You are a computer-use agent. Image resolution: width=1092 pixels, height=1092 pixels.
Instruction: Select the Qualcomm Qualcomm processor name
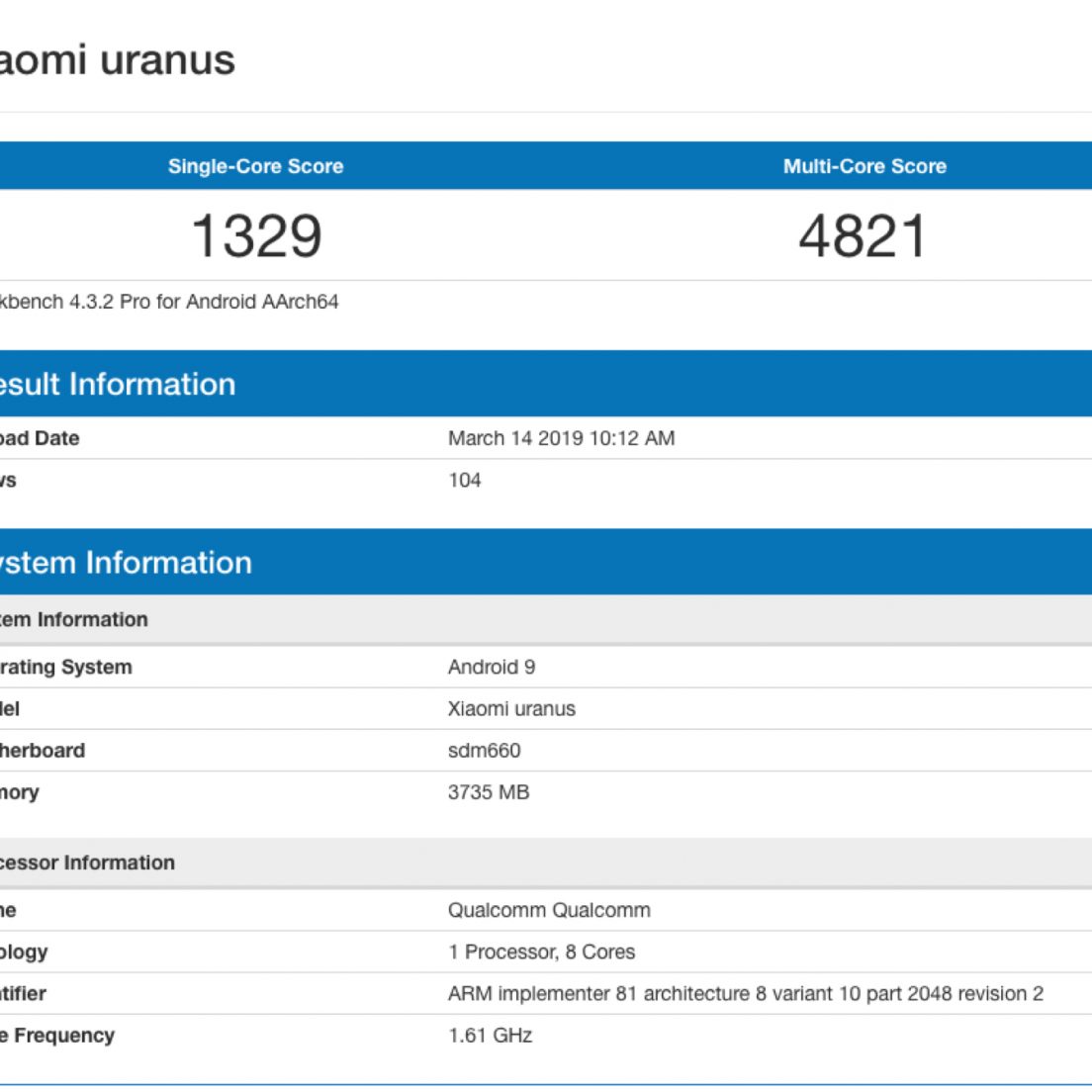pos(549,910)
